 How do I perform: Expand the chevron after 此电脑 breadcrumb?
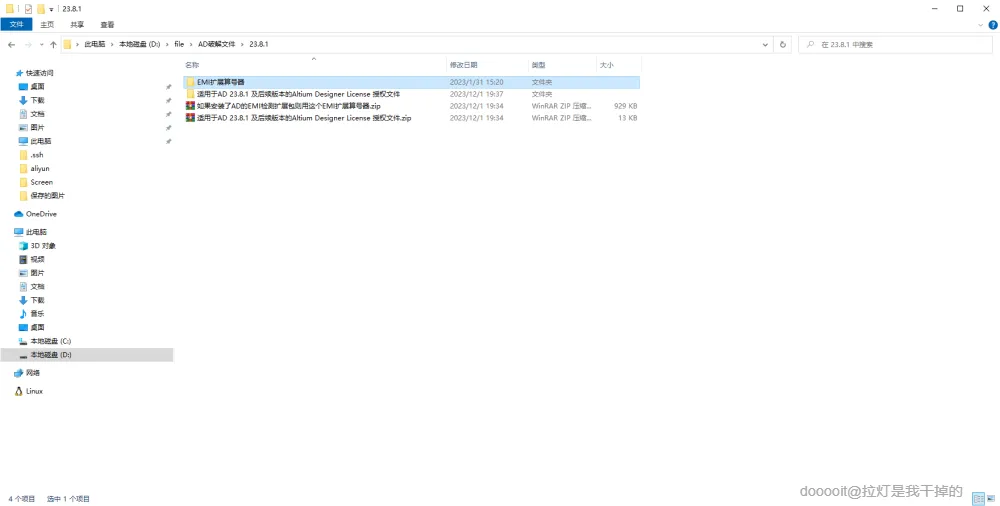[112, 44]
